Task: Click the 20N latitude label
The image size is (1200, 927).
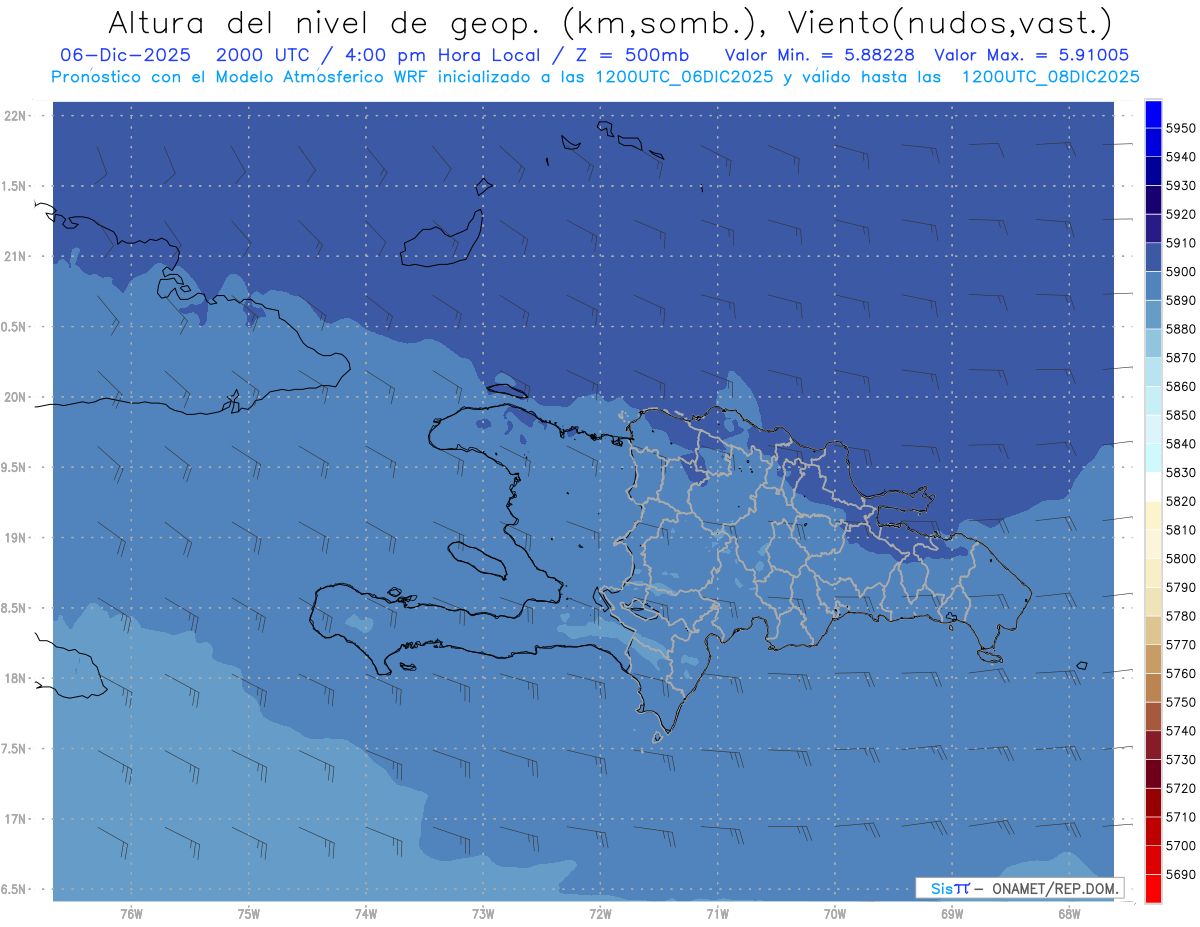Action: [x=14, y=397]
